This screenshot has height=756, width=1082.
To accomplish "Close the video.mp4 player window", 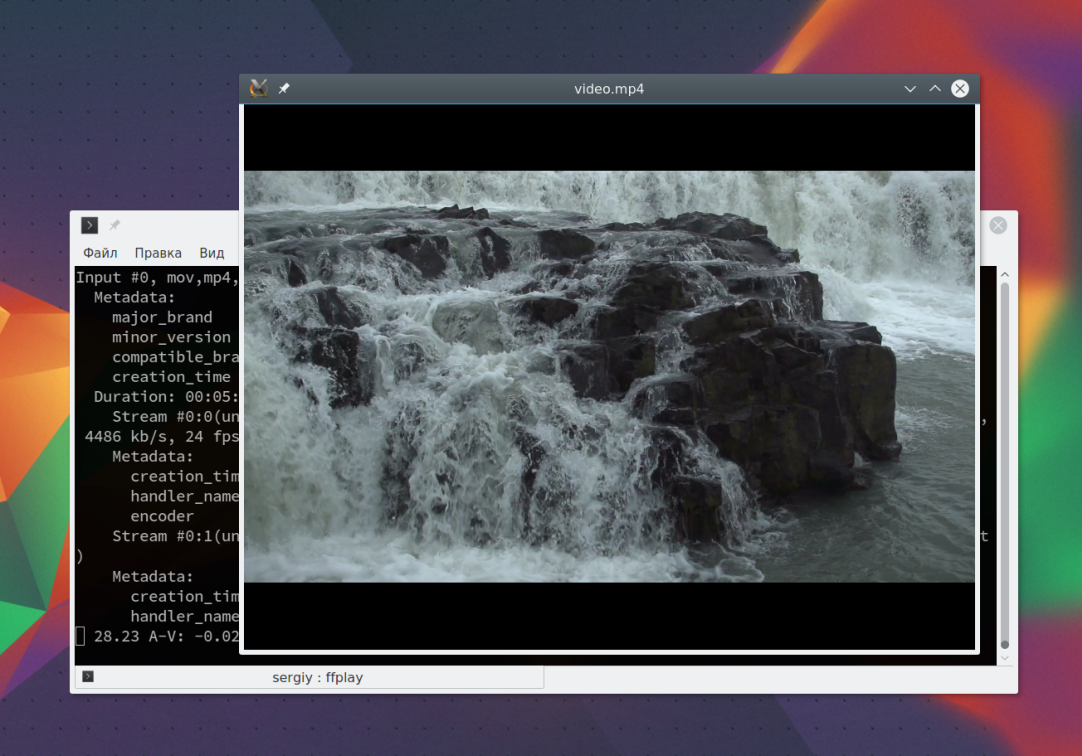I will coord(960,89).
